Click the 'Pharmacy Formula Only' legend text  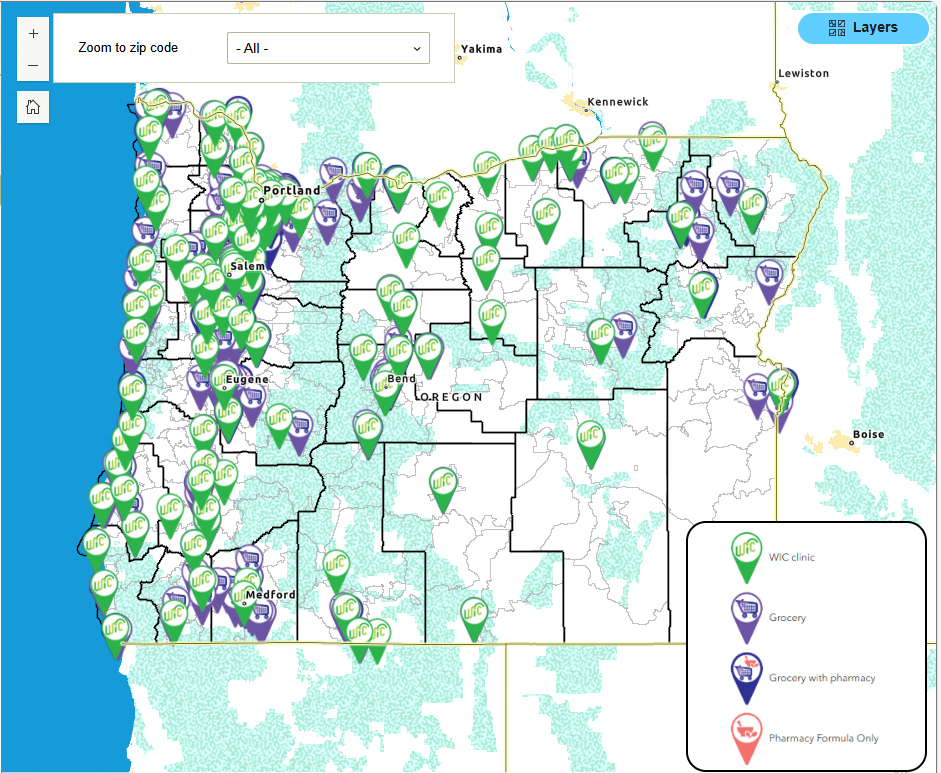click(x=823, y=739)
